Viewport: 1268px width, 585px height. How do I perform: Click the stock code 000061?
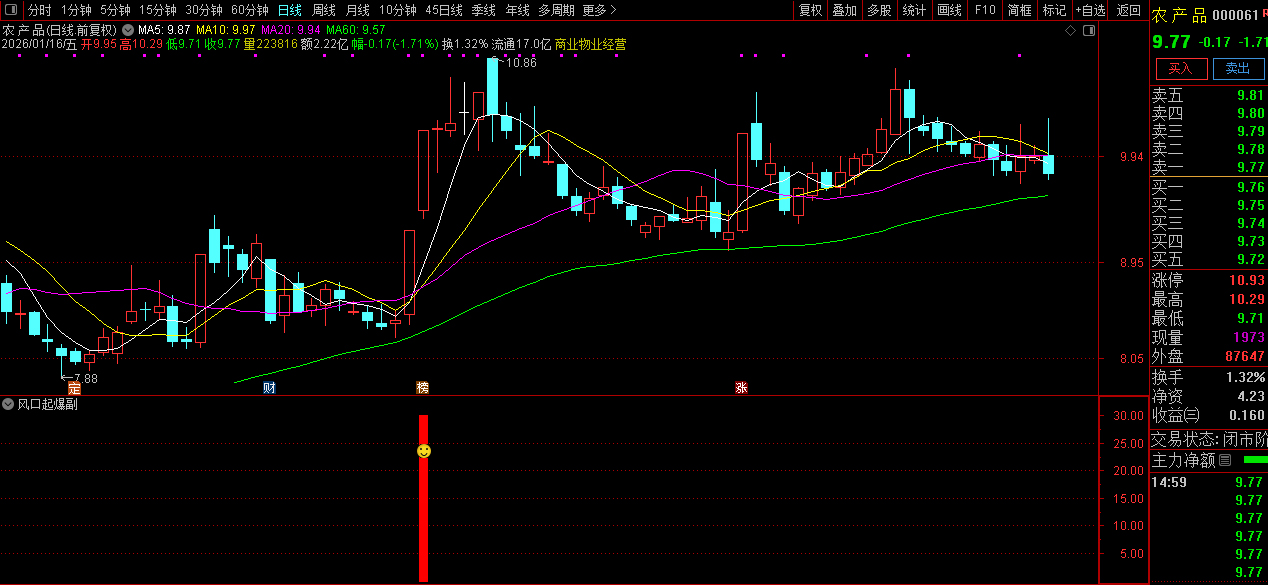[1235, 16]
